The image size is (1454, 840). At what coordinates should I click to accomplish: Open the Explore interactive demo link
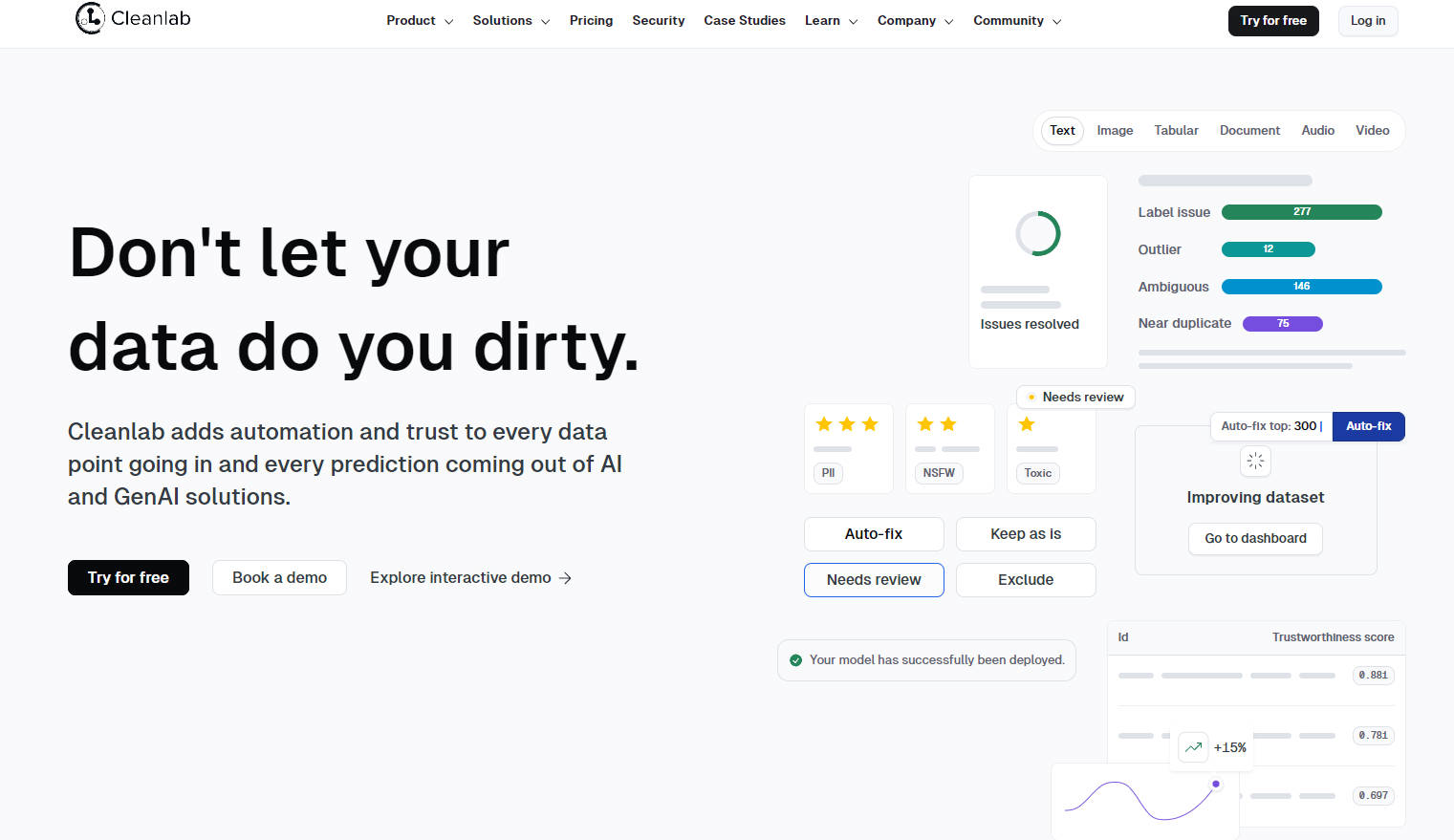[x=470, y=578]
